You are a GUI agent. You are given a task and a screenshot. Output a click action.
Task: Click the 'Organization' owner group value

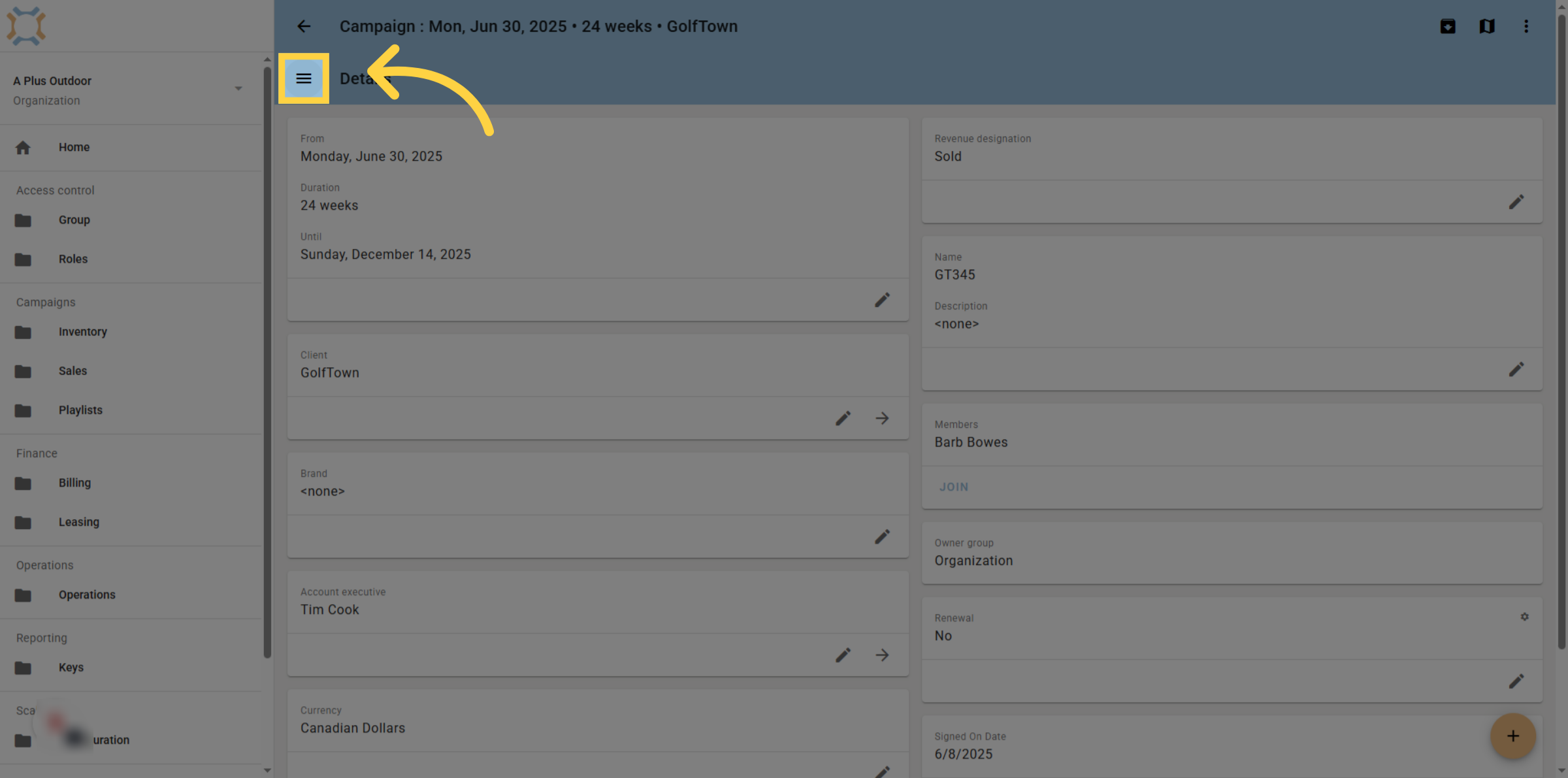pos(973,560)
